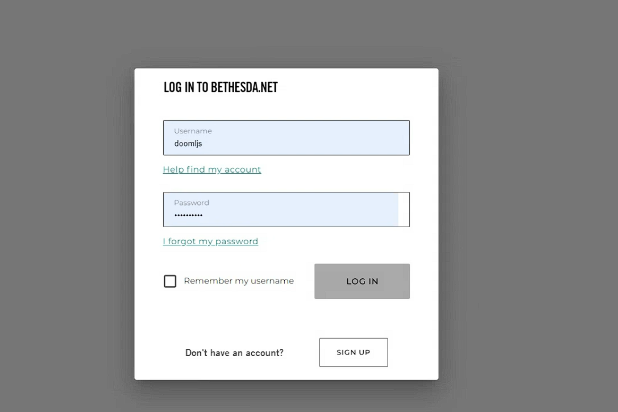
Task: Click the SIGN UP button
Action: (354, 352)
